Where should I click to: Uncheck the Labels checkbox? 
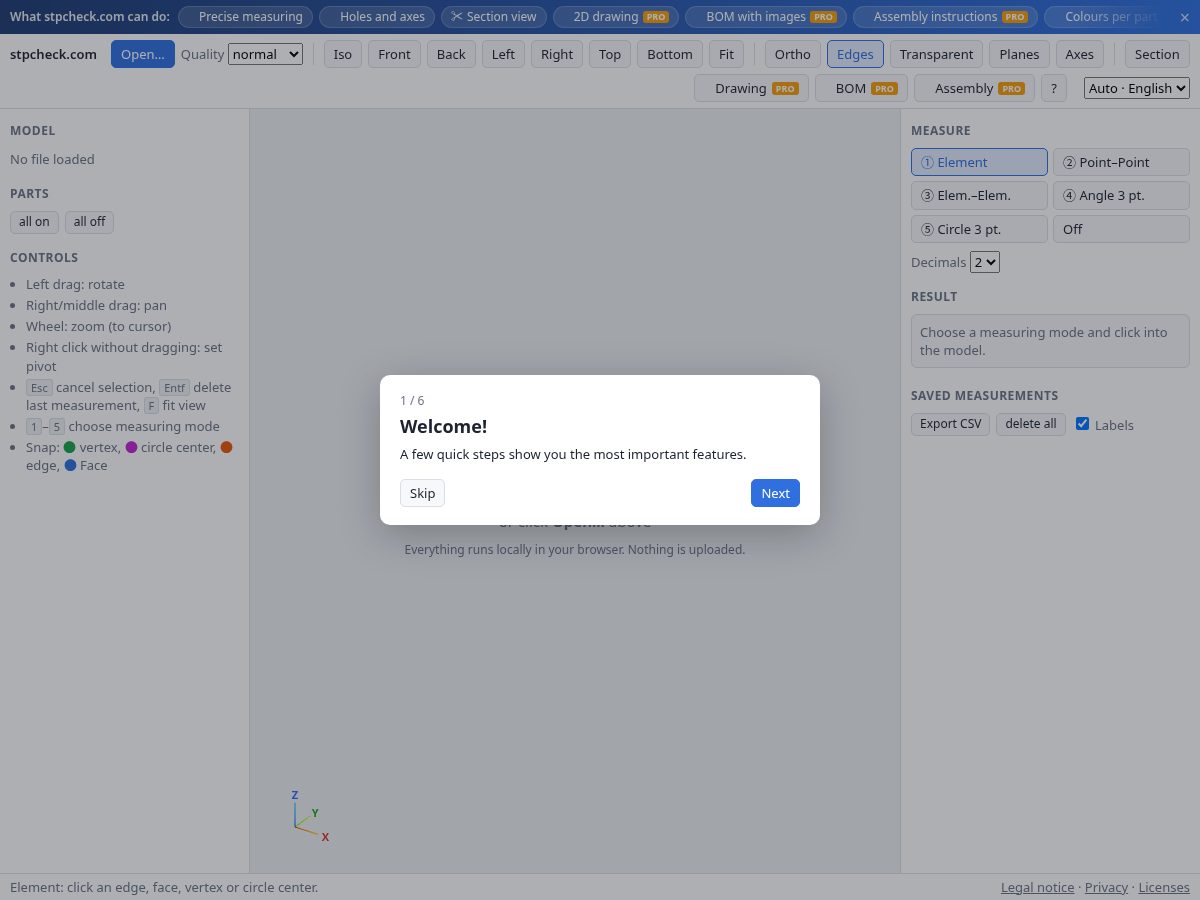tap(1082, 424)
